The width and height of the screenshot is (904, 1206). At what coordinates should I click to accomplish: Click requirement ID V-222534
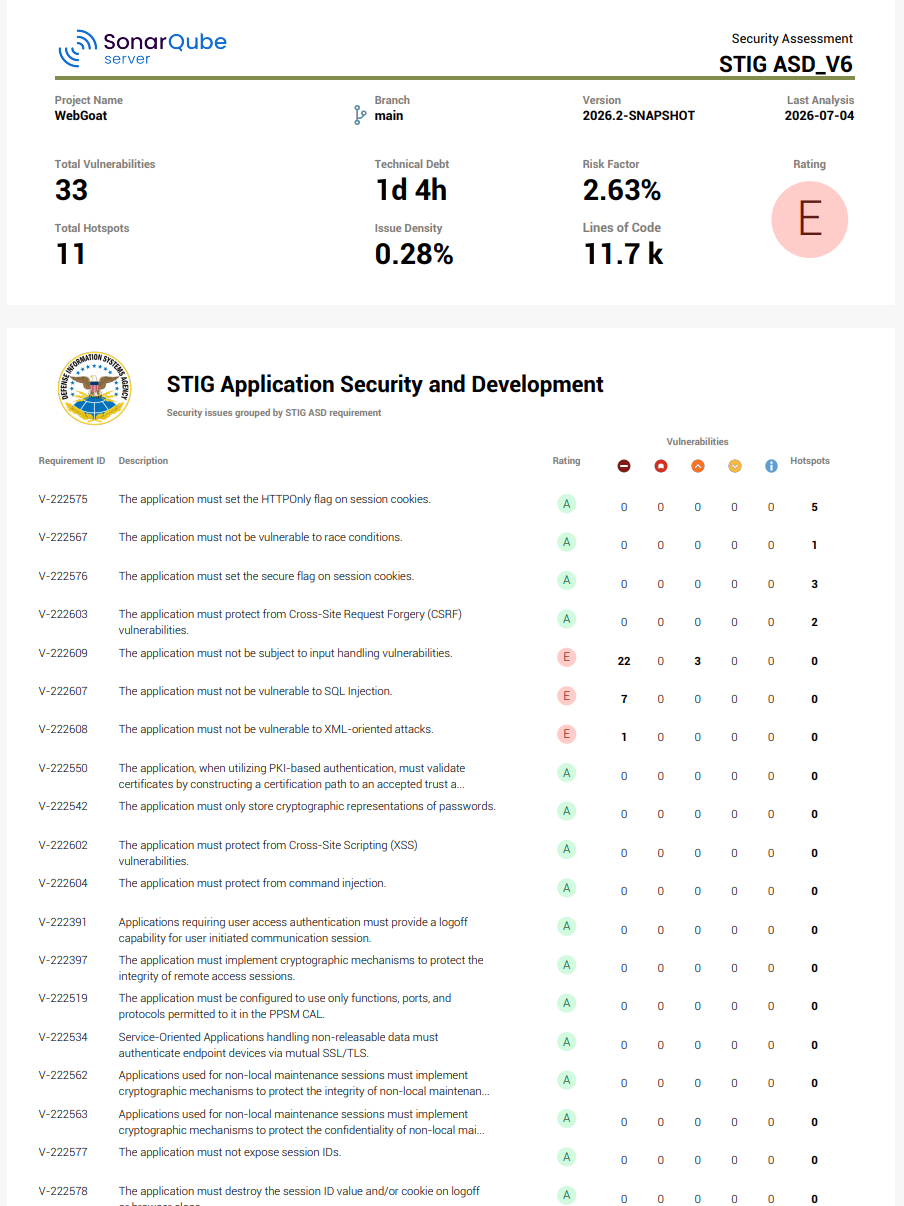coord(63,1037)
